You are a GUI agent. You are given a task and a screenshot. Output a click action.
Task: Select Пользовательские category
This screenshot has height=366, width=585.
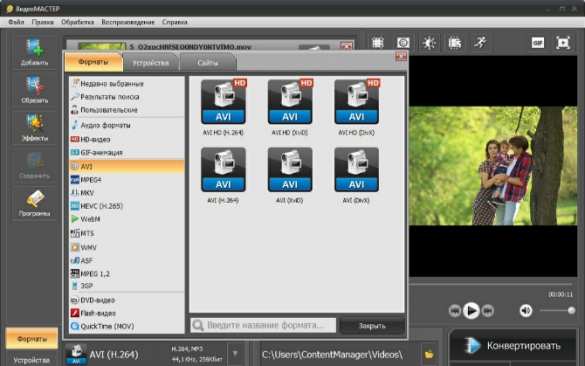click(127, 110)
